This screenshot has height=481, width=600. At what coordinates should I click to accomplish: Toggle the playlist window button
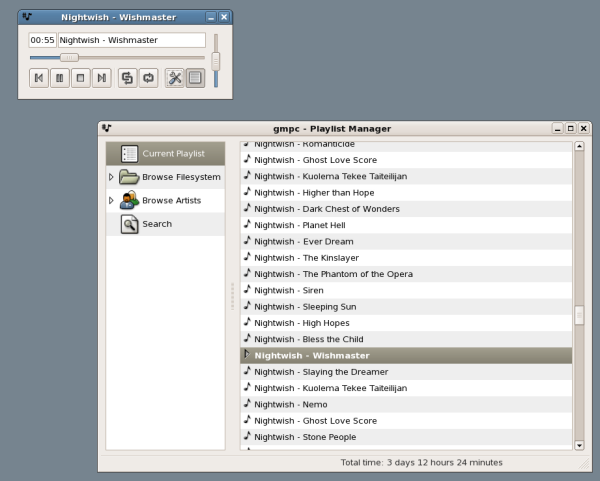click(x=196, y=78)
